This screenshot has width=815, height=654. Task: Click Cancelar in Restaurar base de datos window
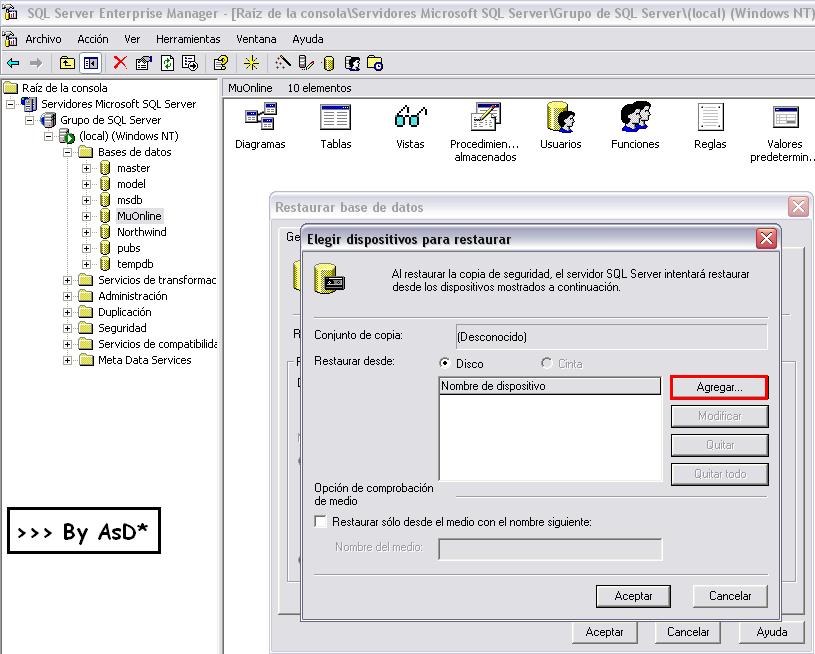point(688,632)
